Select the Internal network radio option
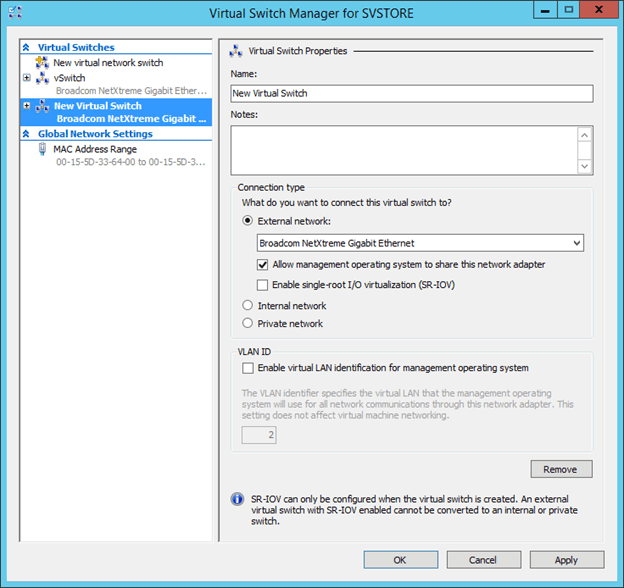 pyautogui.click(x=248, y=306)
